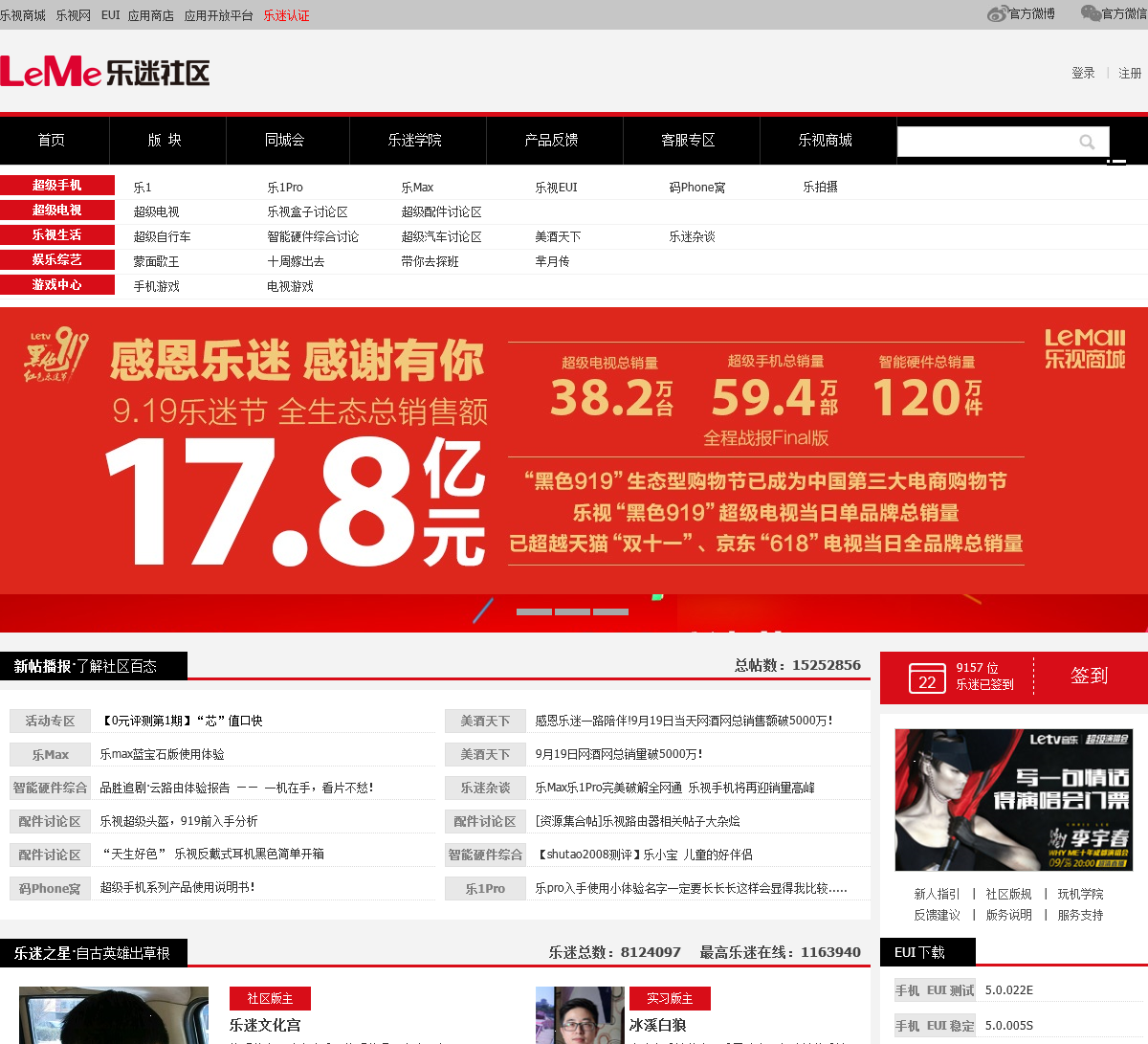Open the 社区版规 link
This screenshot has width=1148, height=1044.
1009,895
